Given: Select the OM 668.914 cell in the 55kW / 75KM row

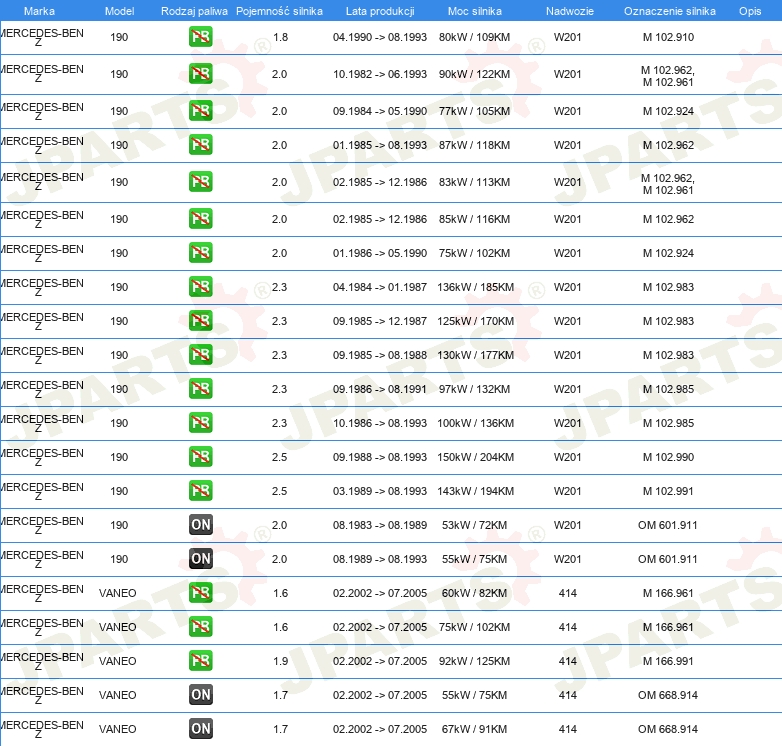Looking at the screenshot, I should (668, 695).
